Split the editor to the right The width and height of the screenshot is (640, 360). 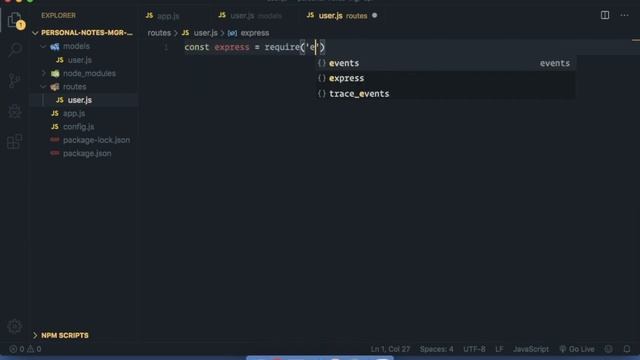(x=605, y=16)
